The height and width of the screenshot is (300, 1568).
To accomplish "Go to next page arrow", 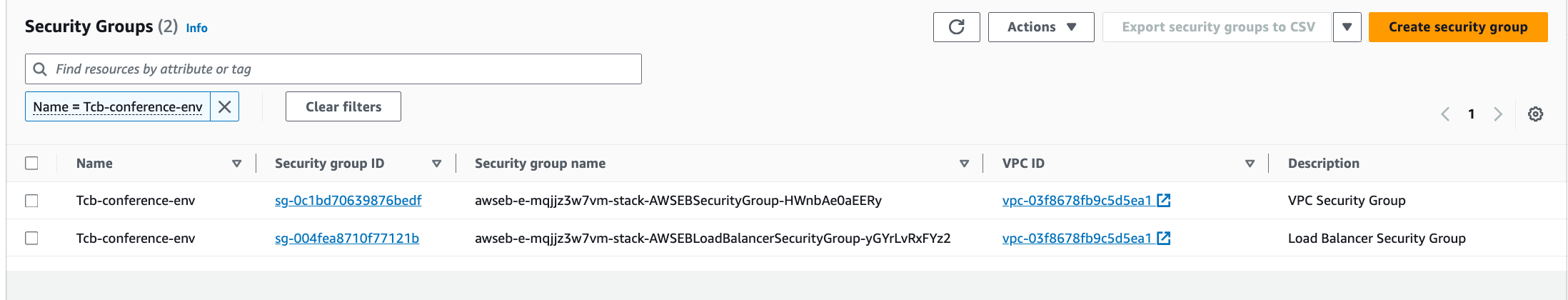I will click(1498, 114).
